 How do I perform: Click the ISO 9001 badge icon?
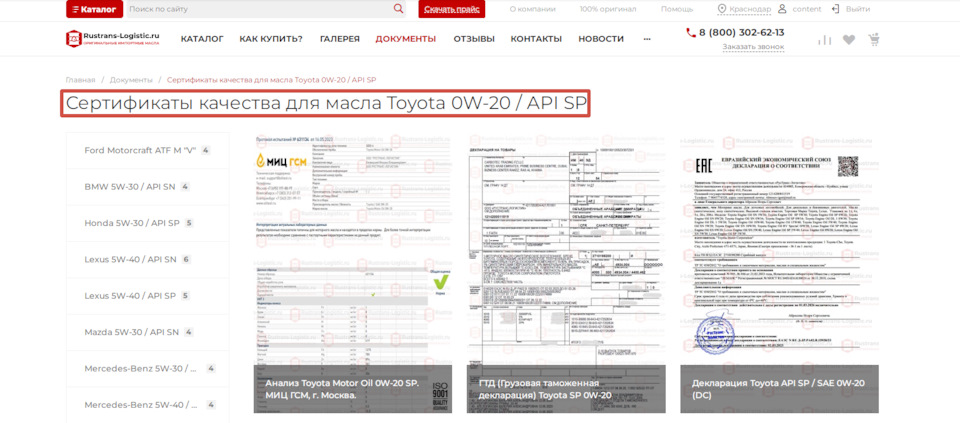coord(441,397)
